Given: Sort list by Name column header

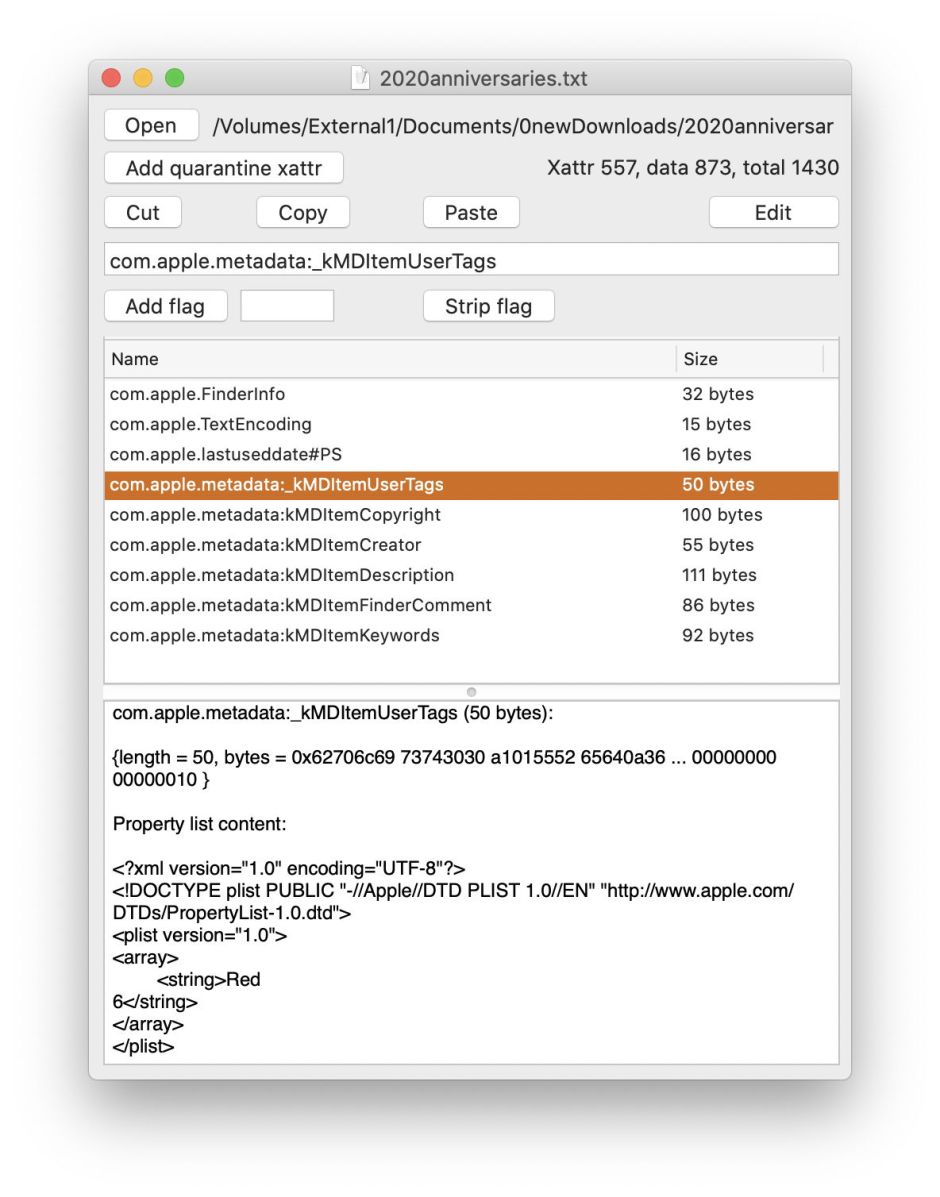Looking at the screenshot, I should [390, 359].
